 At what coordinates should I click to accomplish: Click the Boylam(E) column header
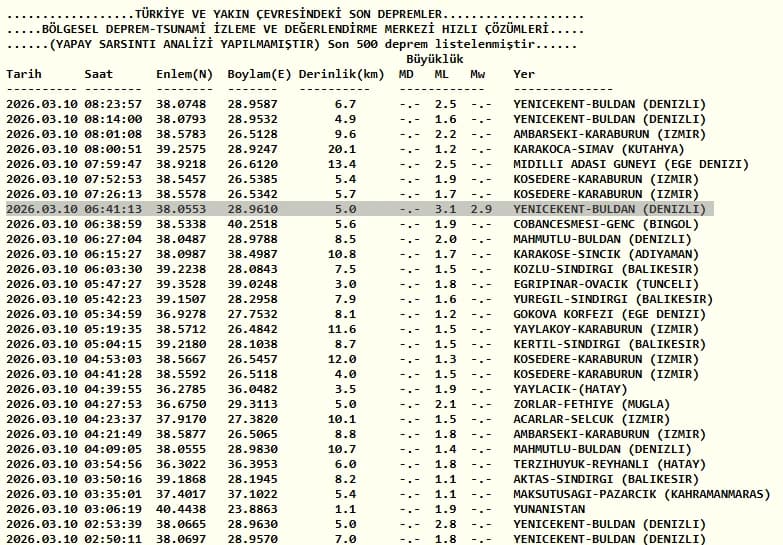tap(259, 74)
